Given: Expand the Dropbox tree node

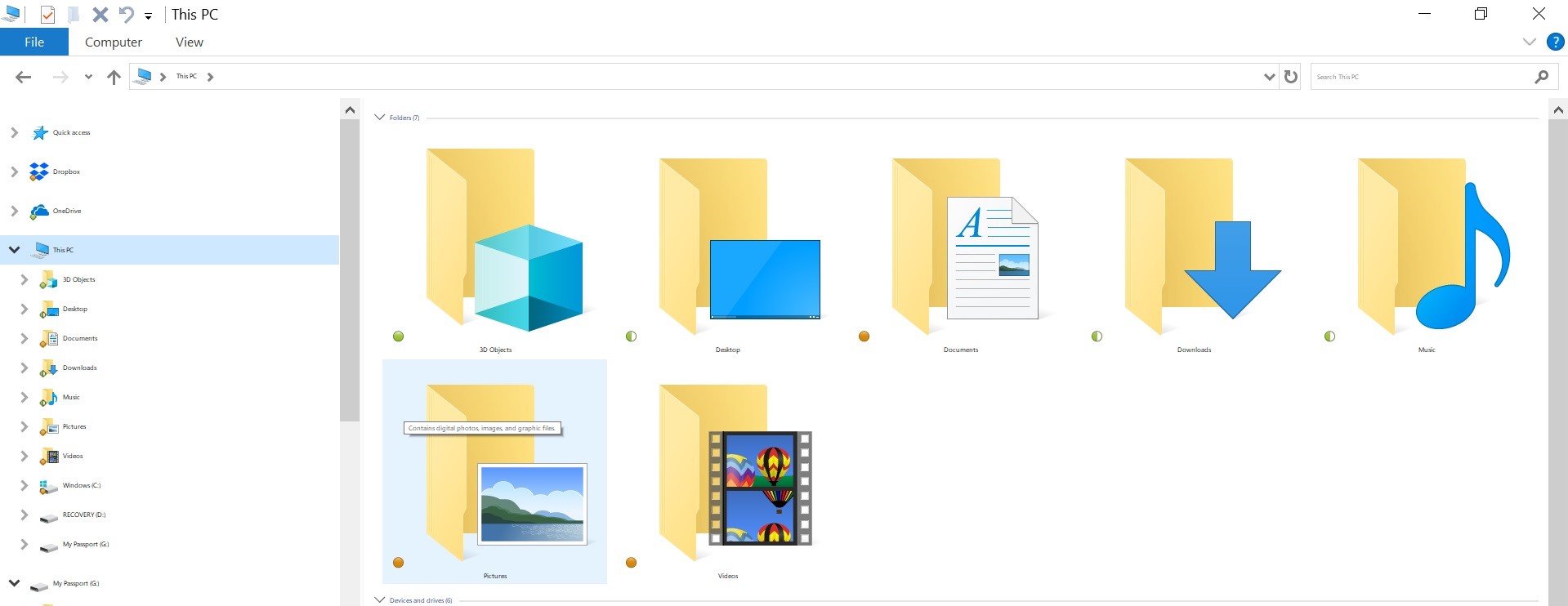Looking at the screenshot, I should pyautogui.click(x=14, y=172).
